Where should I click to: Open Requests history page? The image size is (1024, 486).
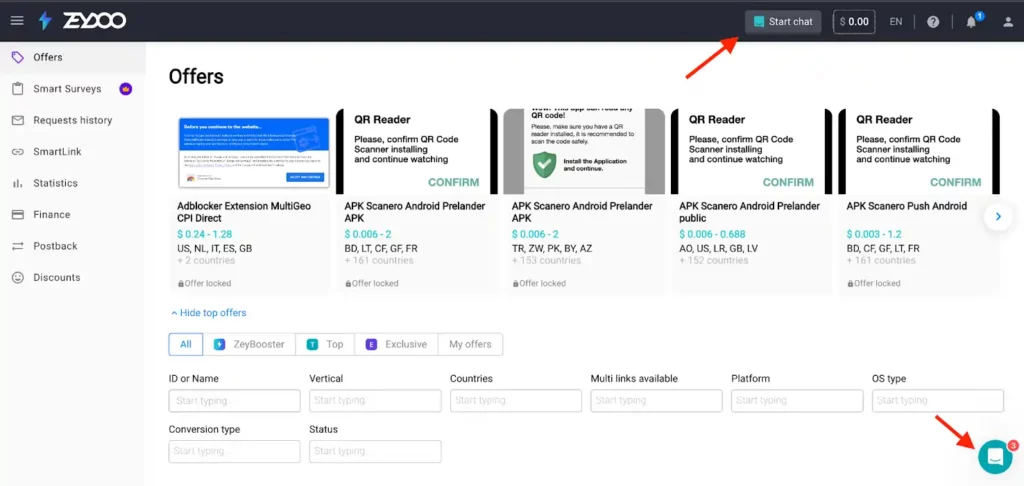(x=73, y=120)
